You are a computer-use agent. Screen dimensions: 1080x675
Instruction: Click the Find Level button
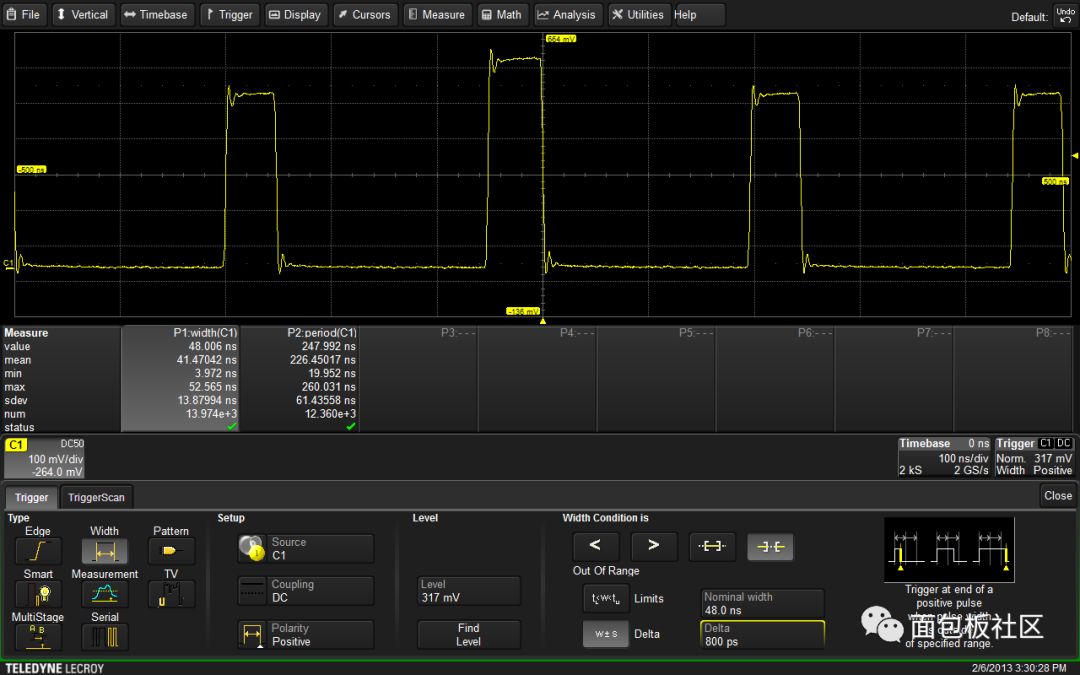(x=468, y=635)
